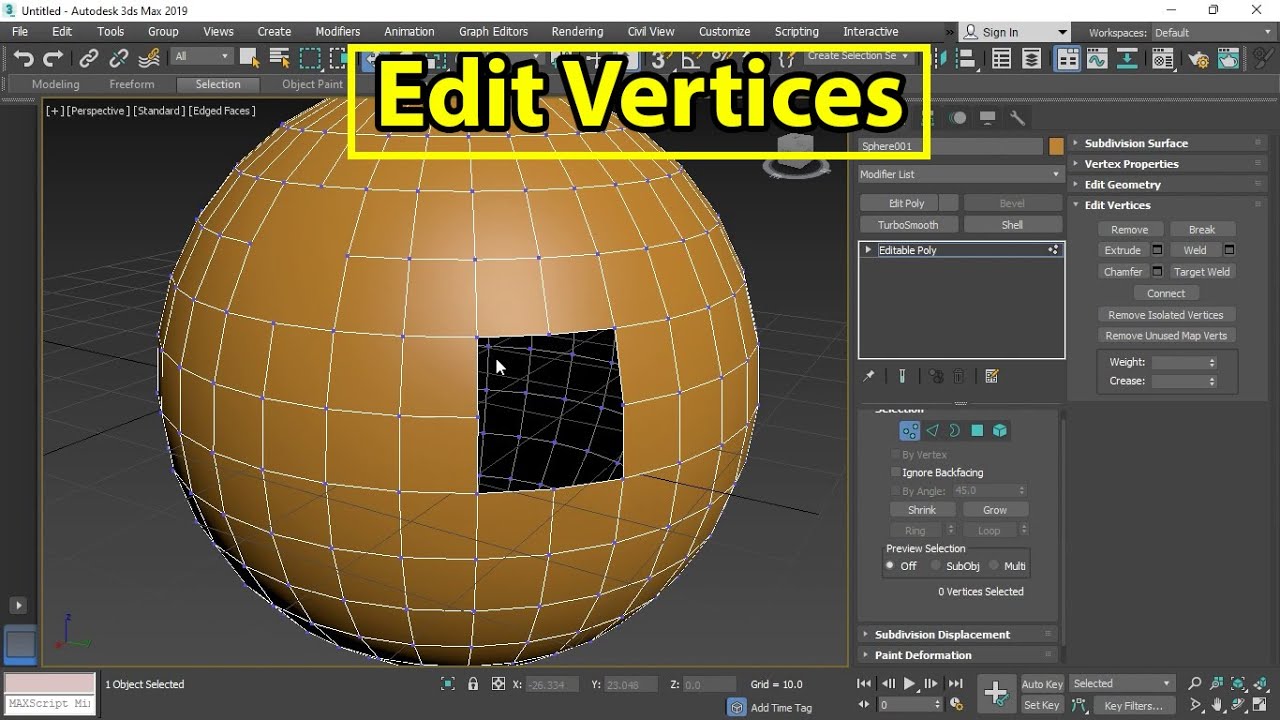Open Workspaces Default dropdown
The width and height of the screenshot is (1280, 720).
point(1212,33)
